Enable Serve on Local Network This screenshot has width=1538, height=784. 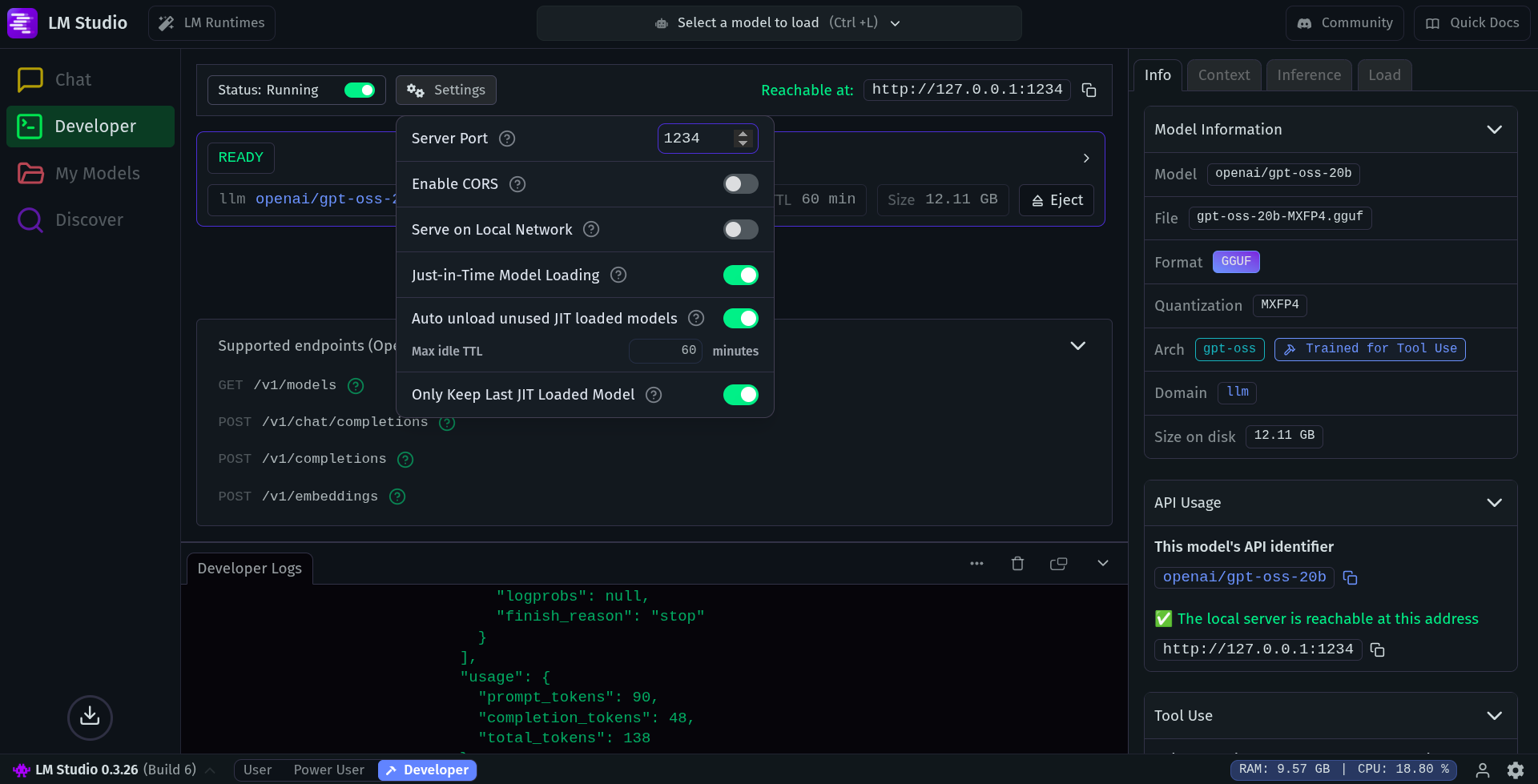(x=740, y=229)
